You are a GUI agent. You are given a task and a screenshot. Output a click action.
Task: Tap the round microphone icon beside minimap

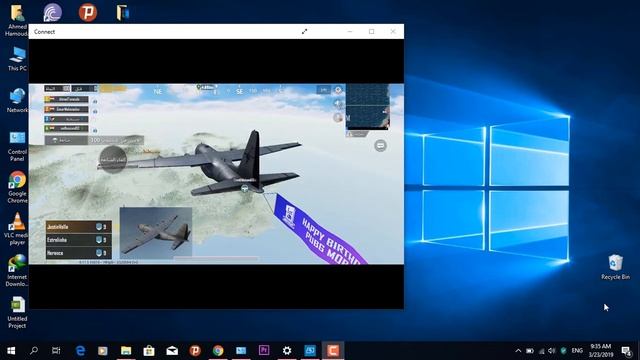coord(338,118)
